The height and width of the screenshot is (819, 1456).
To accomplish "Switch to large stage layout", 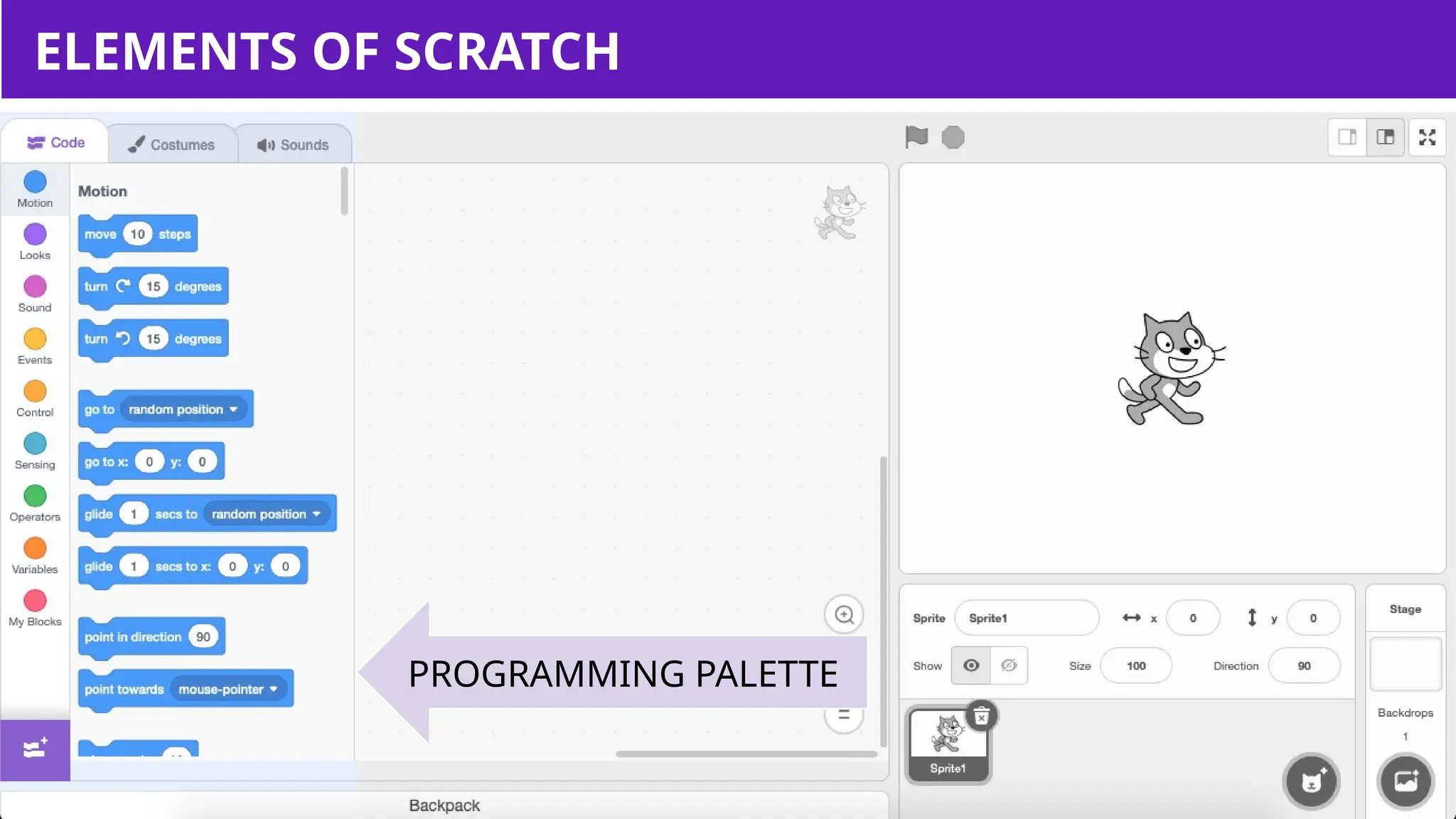I will [1385, 136].
